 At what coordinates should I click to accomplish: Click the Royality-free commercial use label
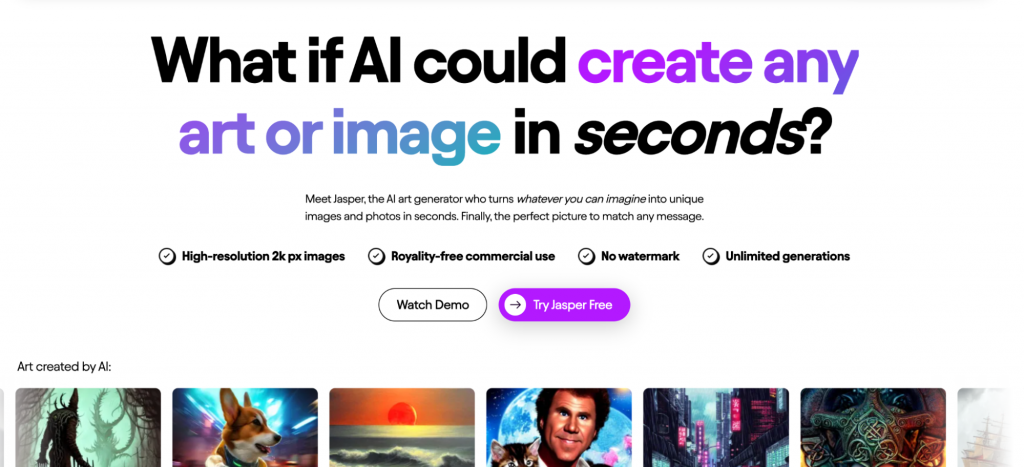473,257
